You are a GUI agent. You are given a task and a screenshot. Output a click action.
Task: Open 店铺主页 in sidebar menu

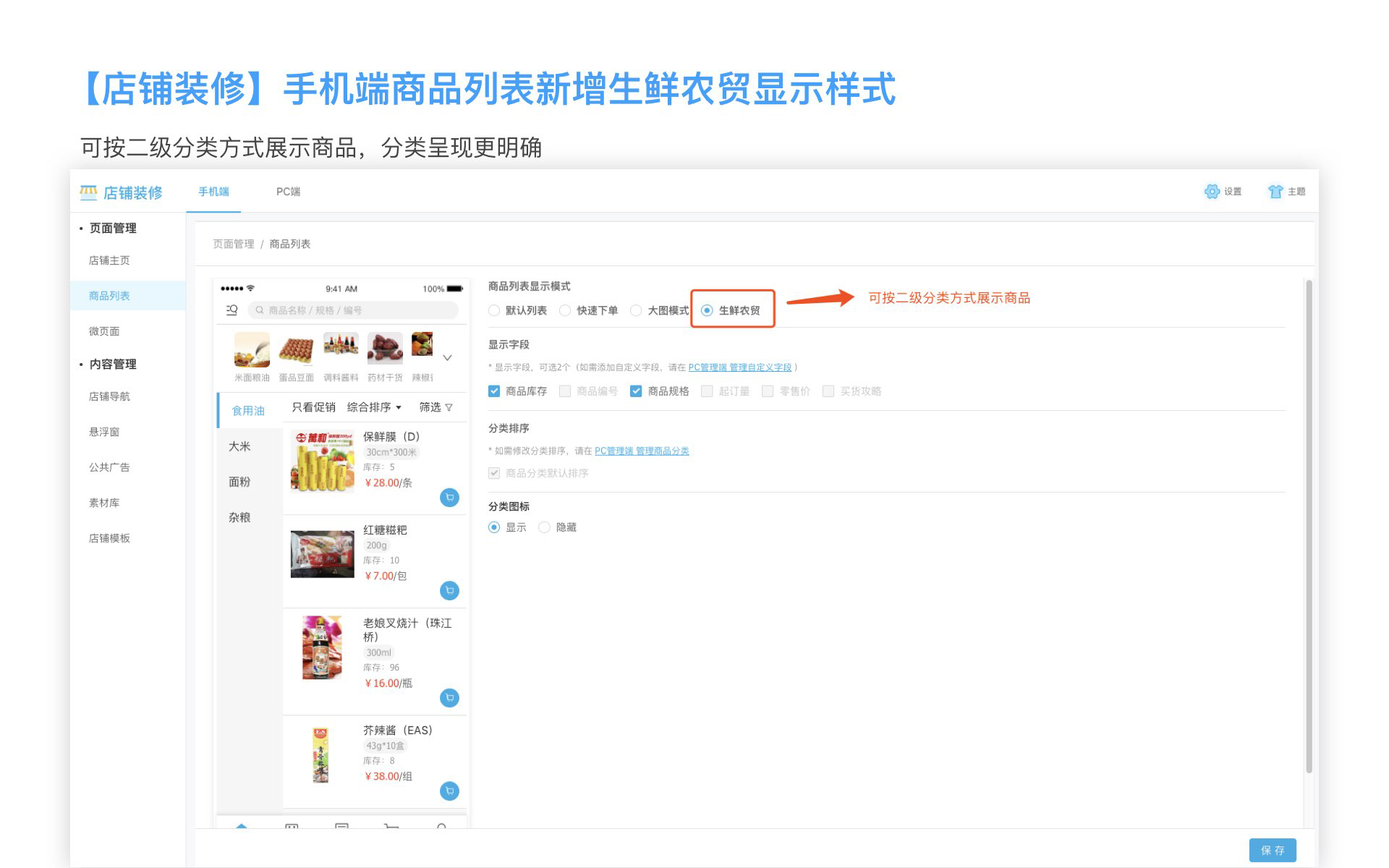pyautogui.click(x=109, y=260)
